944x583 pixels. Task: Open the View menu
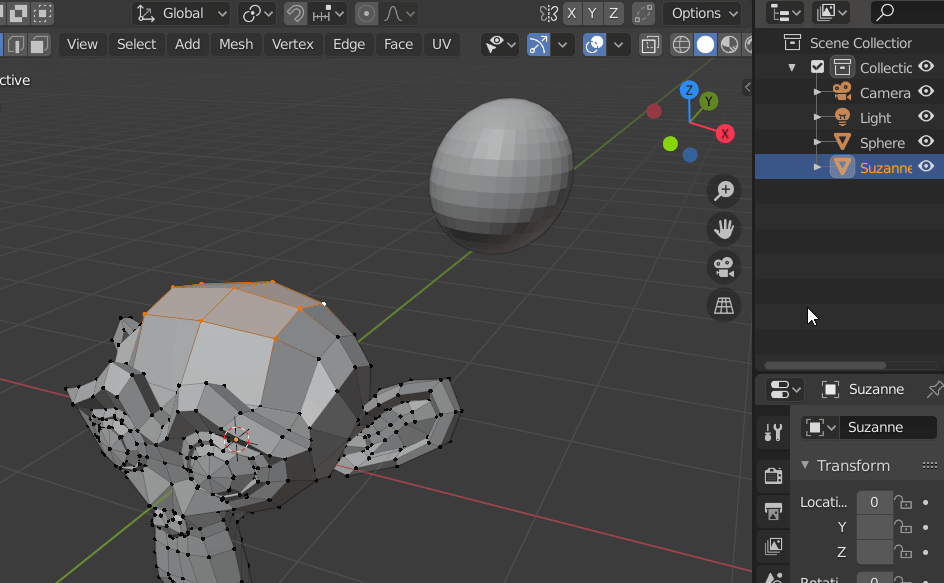[82, 44]
